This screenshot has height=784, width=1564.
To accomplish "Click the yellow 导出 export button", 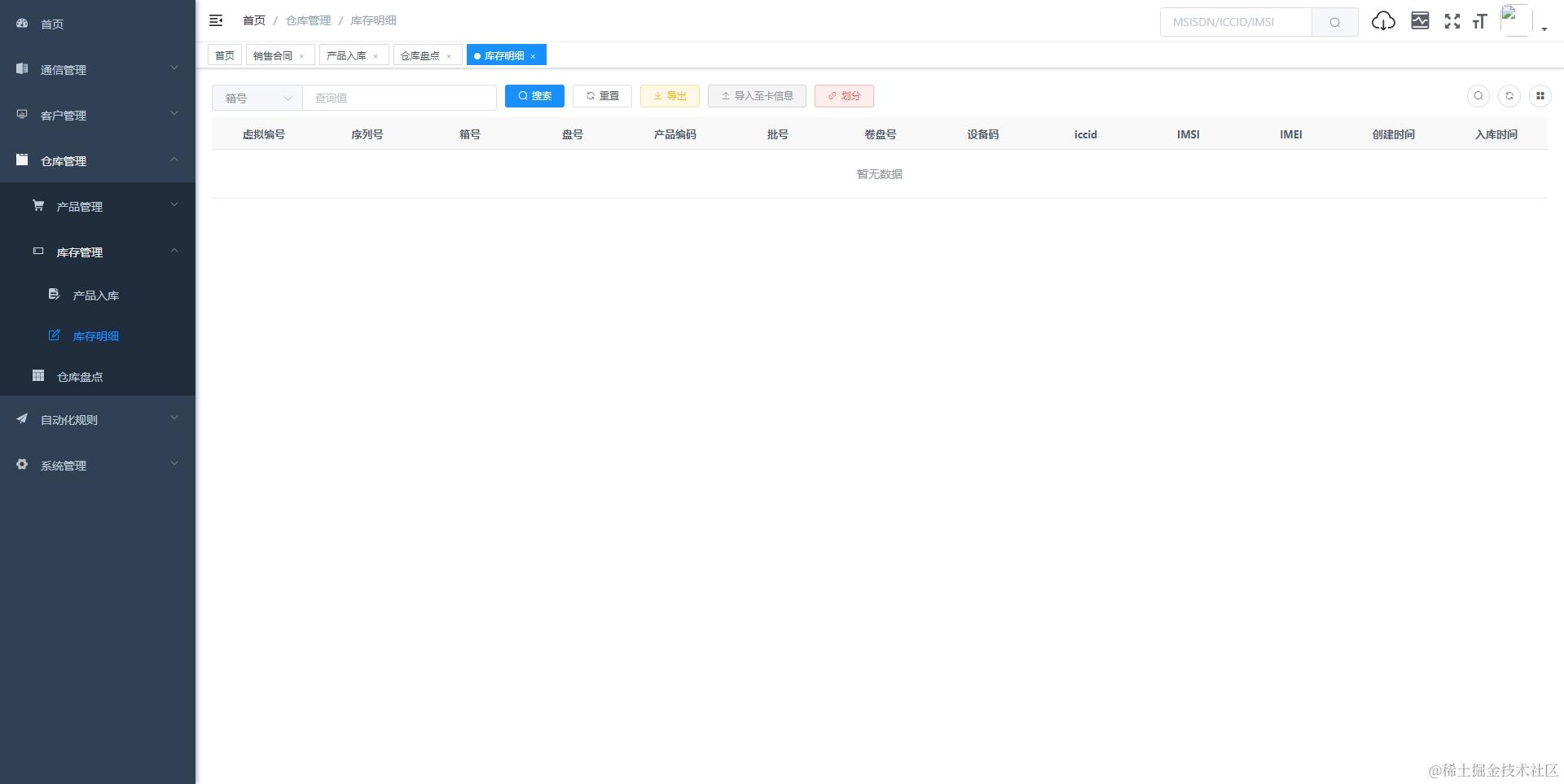I will (670, 96).
